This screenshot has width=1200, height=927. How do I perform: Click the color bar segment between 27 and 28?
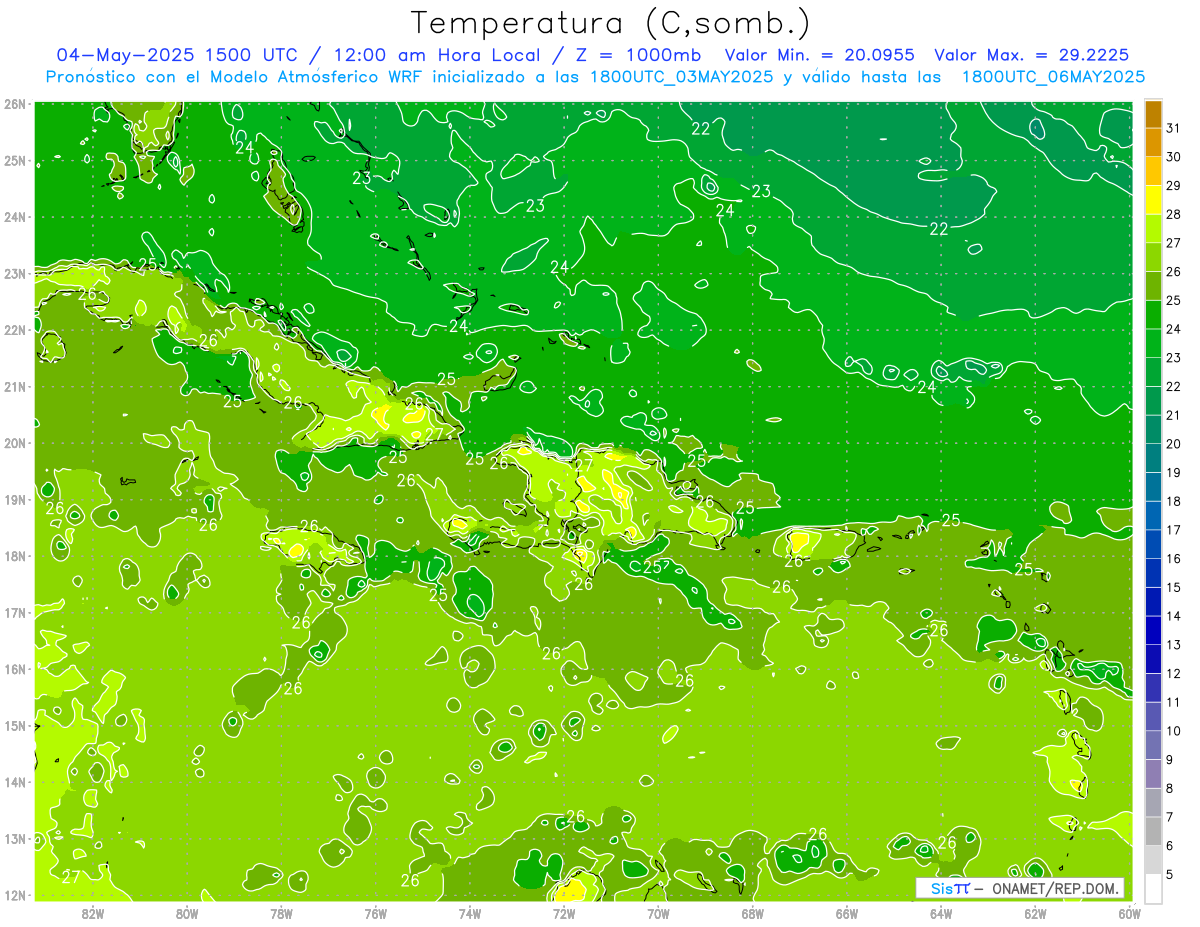(x=1153, y=228)
